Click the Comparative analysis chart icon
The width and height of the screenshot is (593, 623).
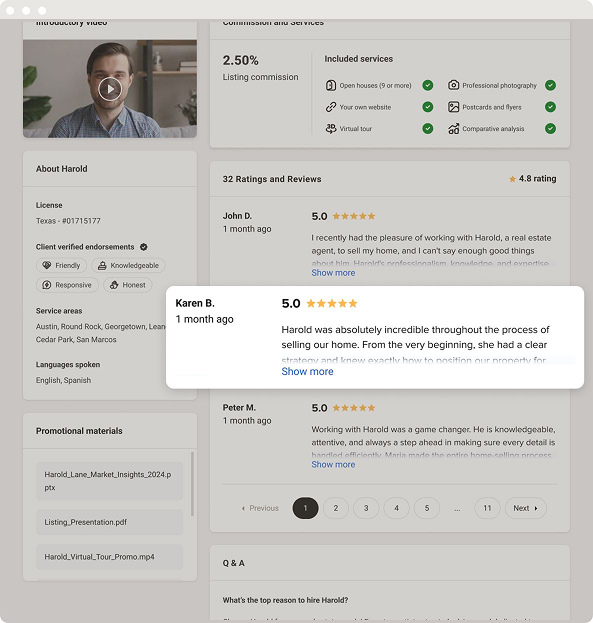tap(453, 129)
